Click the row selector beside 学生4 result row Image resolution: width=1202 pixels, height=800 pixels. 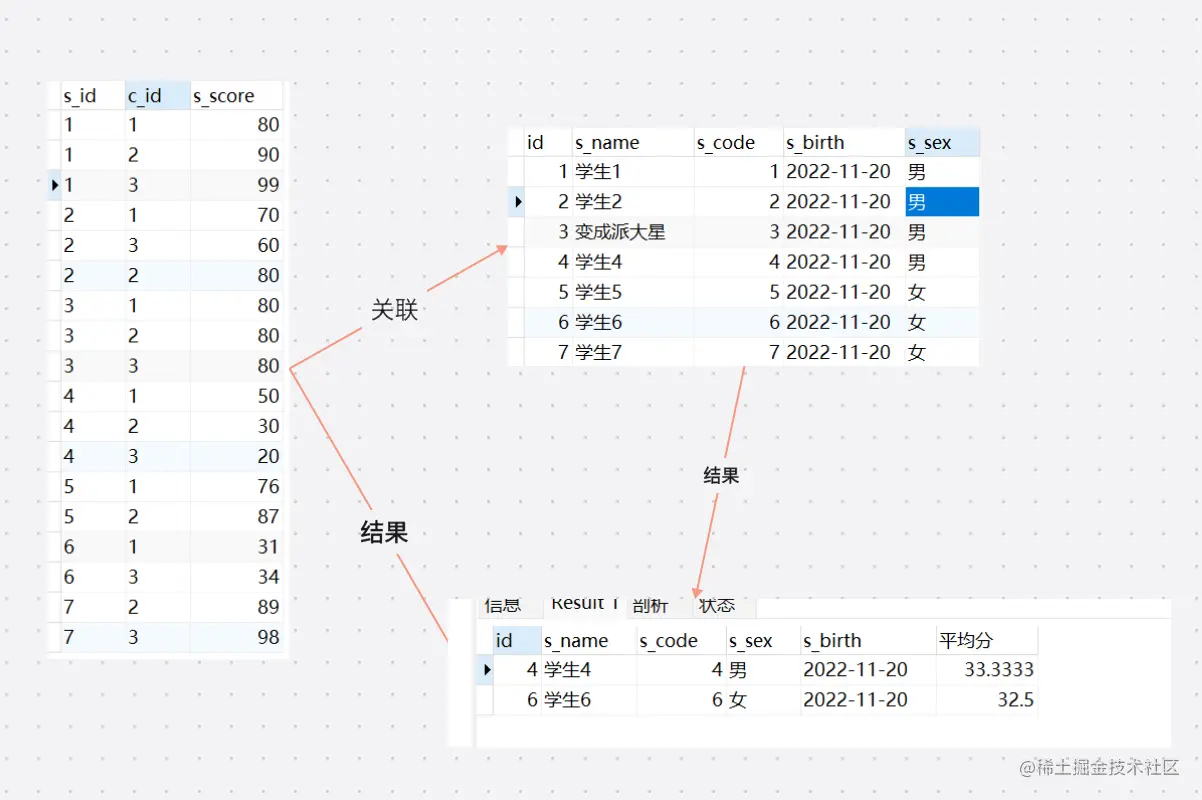(485, 670)
